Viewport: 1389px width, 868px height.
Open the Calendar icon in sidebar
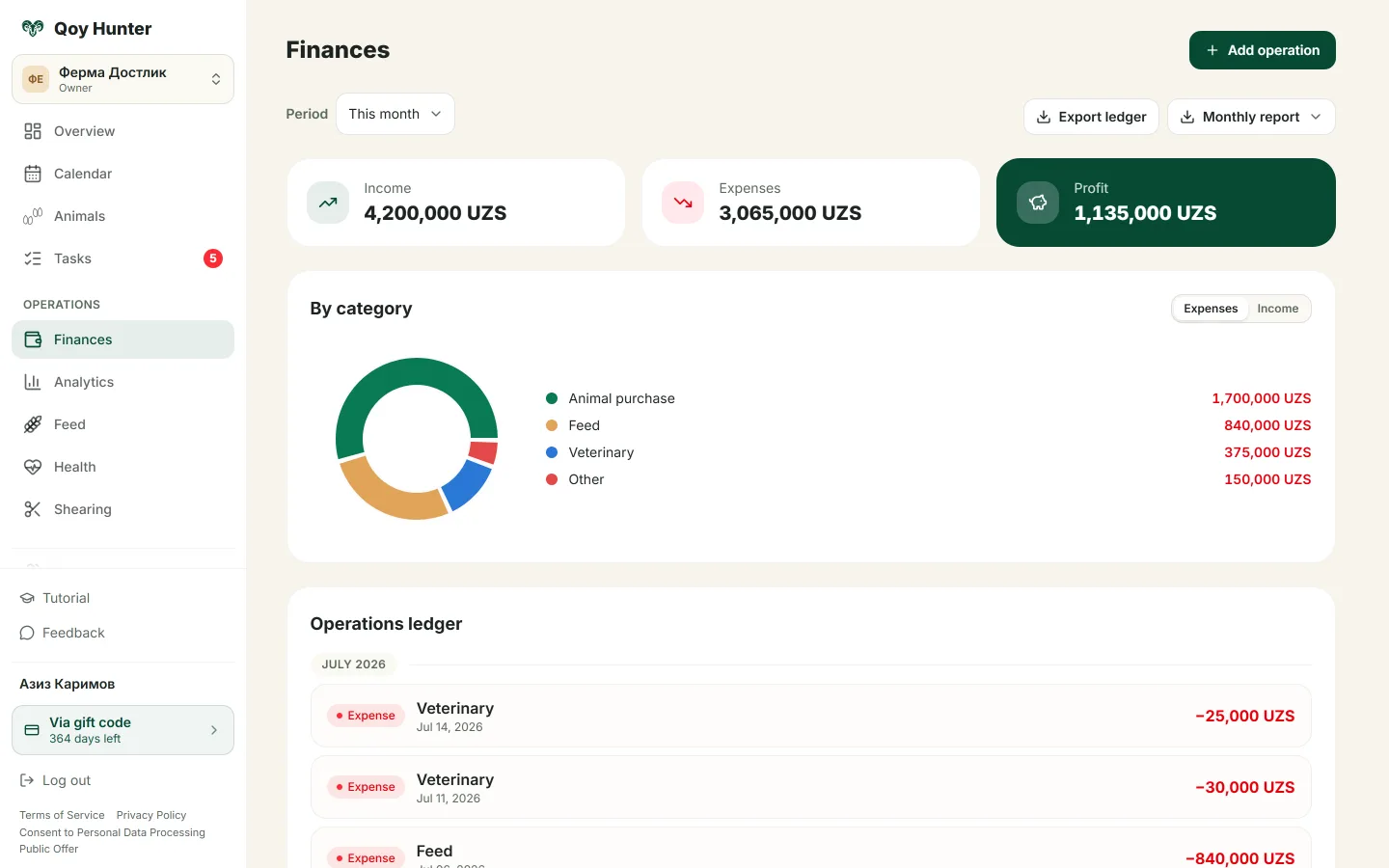point(33,174)
